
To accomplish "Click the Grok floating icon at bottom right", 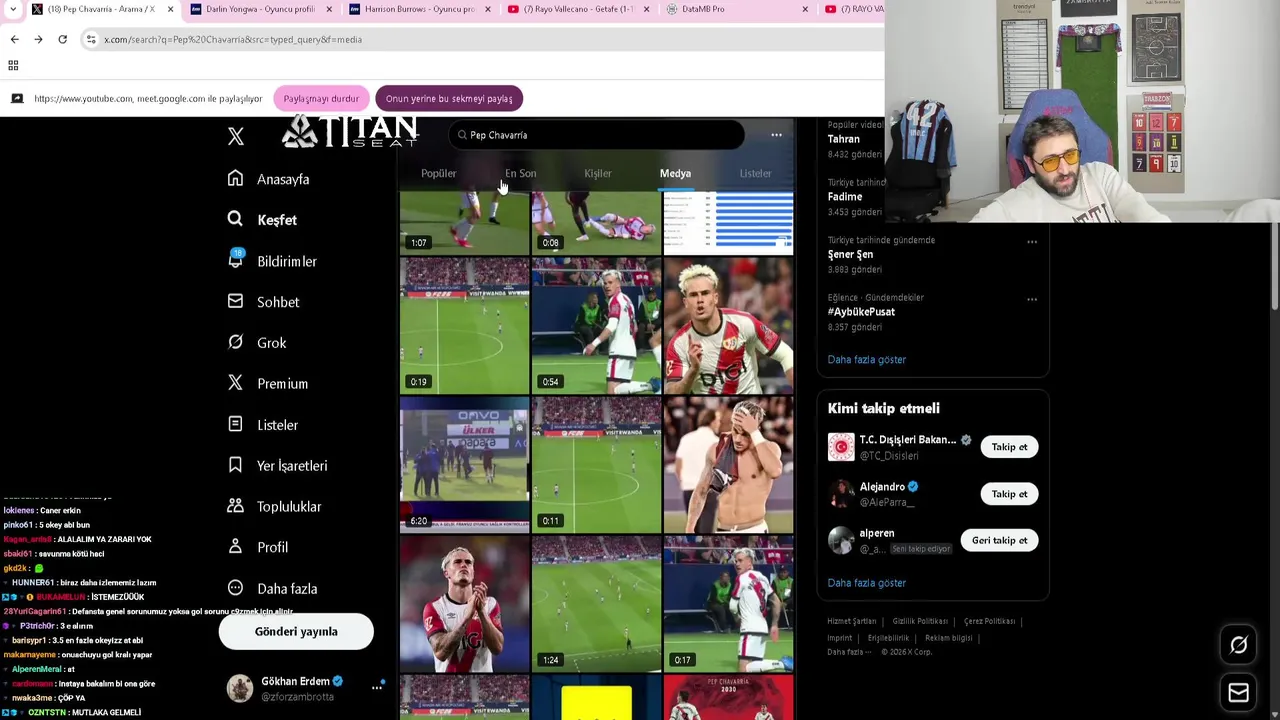I will [x=1238, y=645].
